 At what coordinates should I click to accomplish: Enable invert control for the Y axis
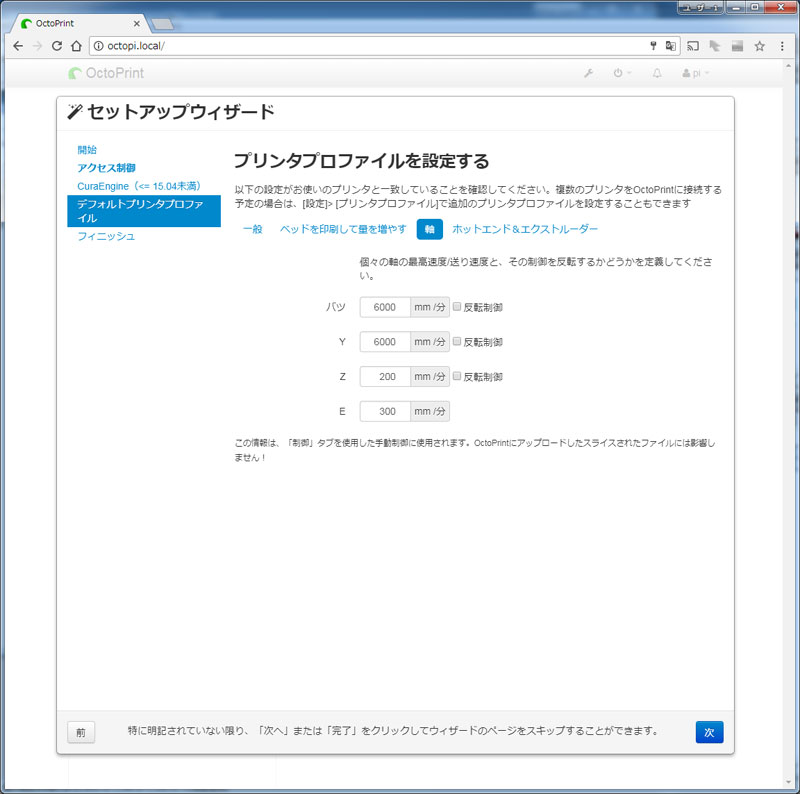tap(457, 341)
